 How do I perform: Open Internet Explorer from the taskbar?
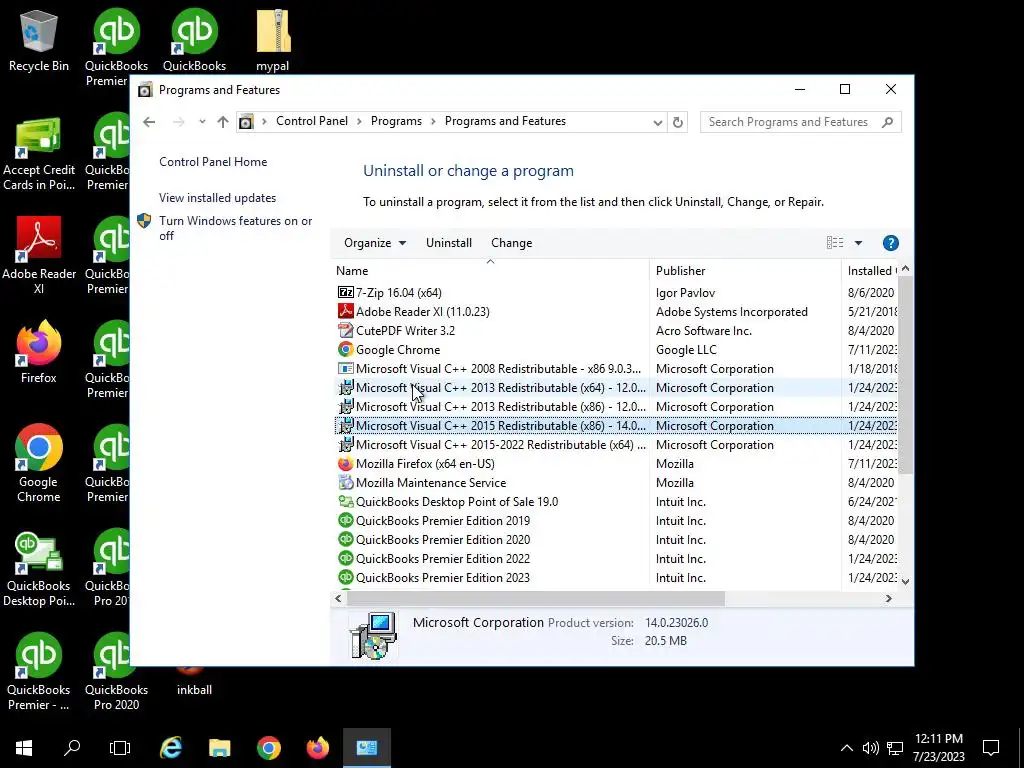[171, 748]
